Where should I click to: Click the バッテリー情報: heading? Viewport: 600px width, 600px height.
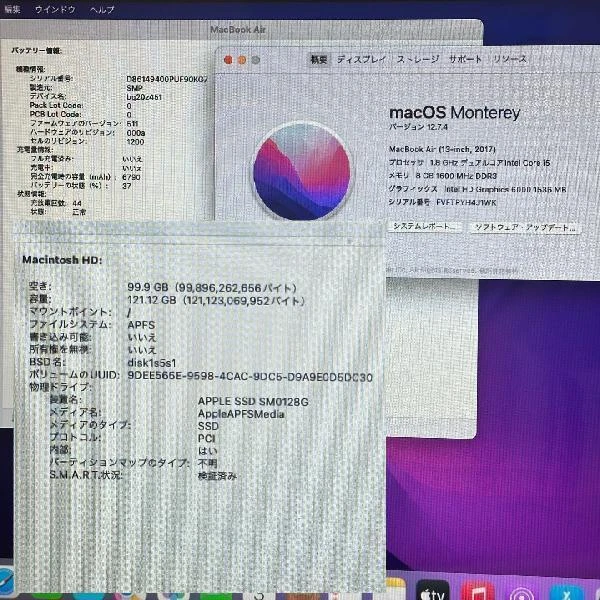tap(36, 51)
